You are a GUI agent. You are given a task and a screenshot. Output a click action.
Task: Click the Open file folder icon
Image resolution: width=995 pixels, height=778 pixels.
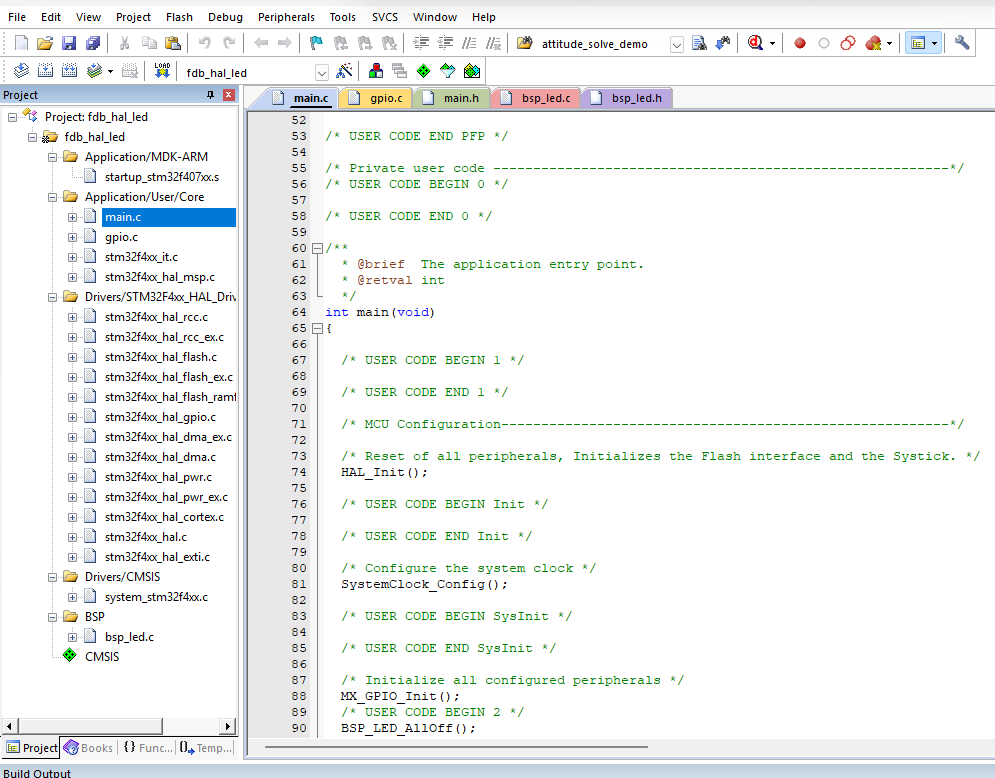[x=44, y=43]
